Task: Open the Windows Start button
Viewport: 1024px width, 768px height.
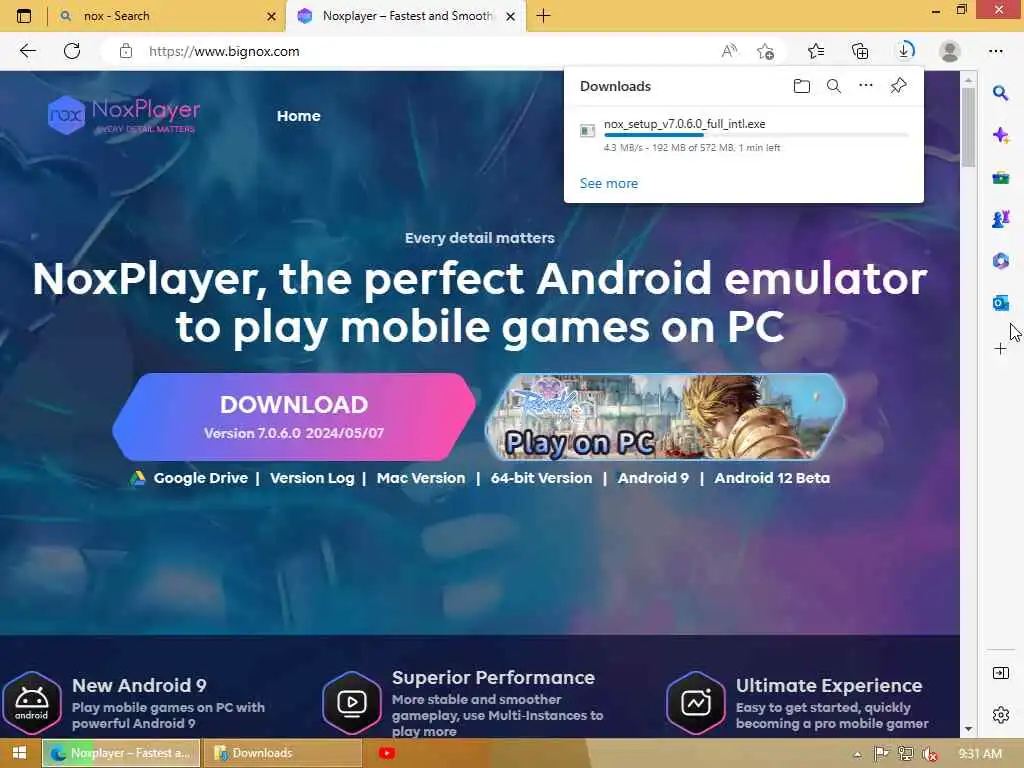Action: coord(19,753)
